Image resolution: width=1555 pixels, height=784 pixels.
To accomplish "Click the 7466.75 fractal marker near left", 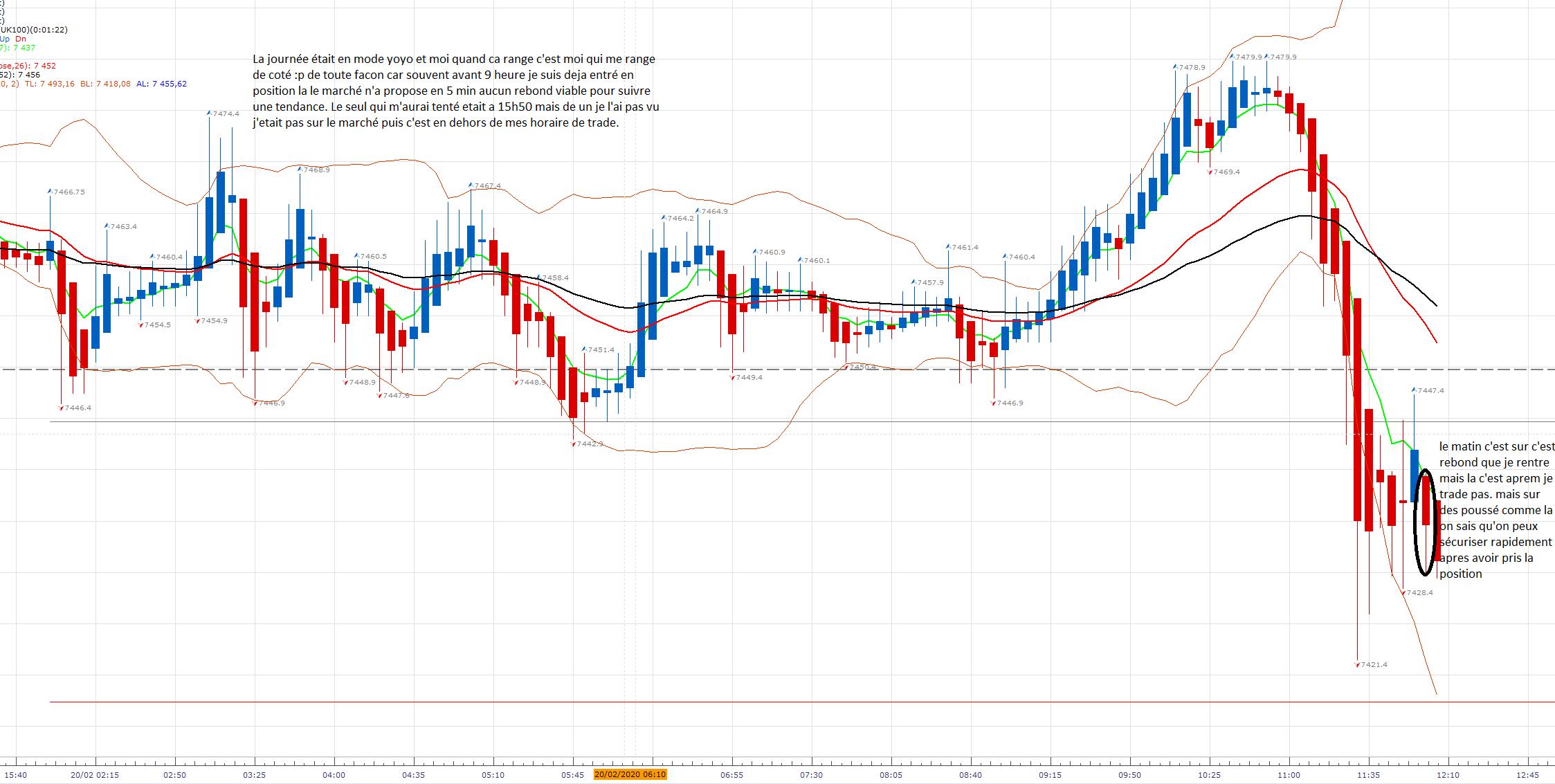I will pos(65,192).
